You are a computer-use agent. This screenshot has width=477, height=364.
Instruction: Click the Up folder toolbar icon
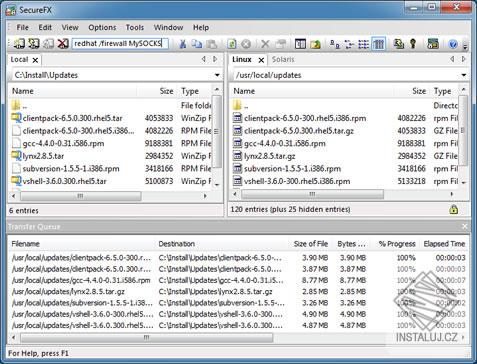tap(315, 44)
